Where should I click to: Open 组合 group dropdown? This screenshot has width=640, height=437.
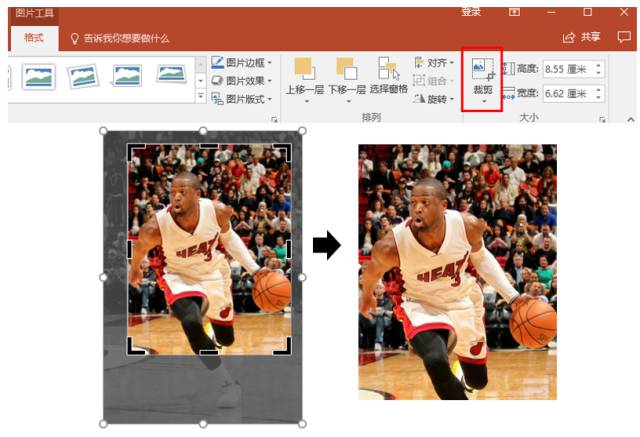(434, 81)
